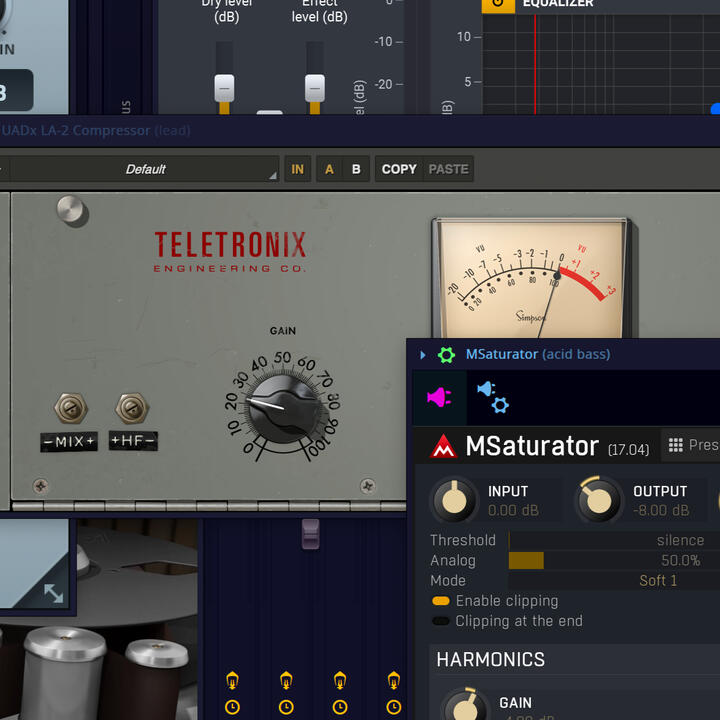Open the blue plug settings icon
The width and height of the screenshot is (720, 720).
click(x=492, y=397)
